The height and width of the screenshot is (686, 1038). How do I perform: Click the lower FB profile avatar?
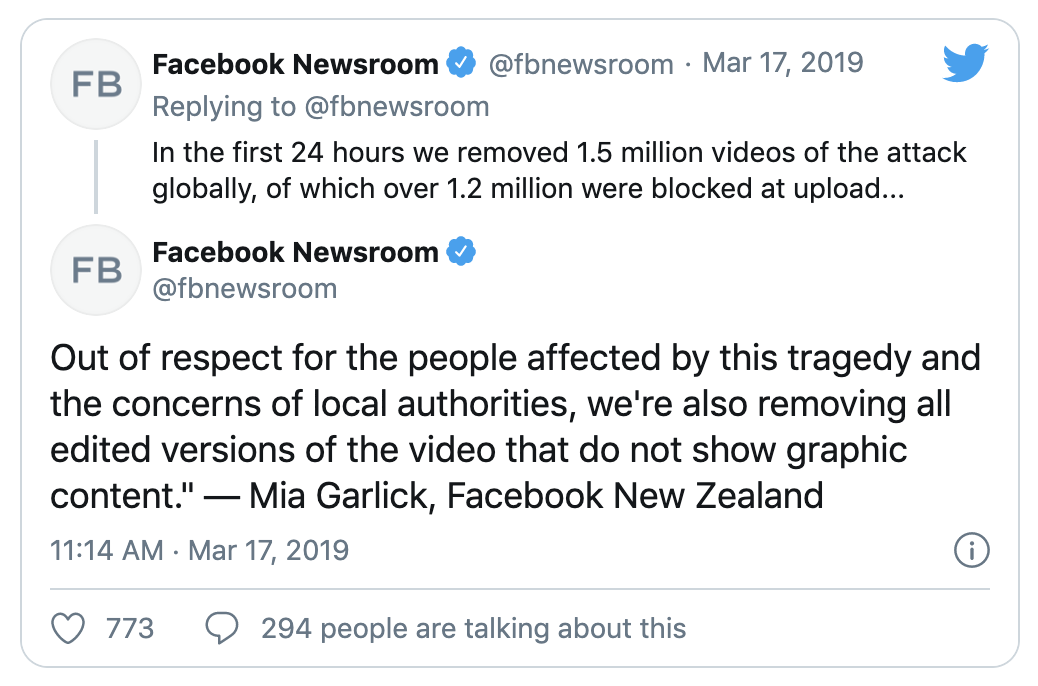click(x=98, y=270)
